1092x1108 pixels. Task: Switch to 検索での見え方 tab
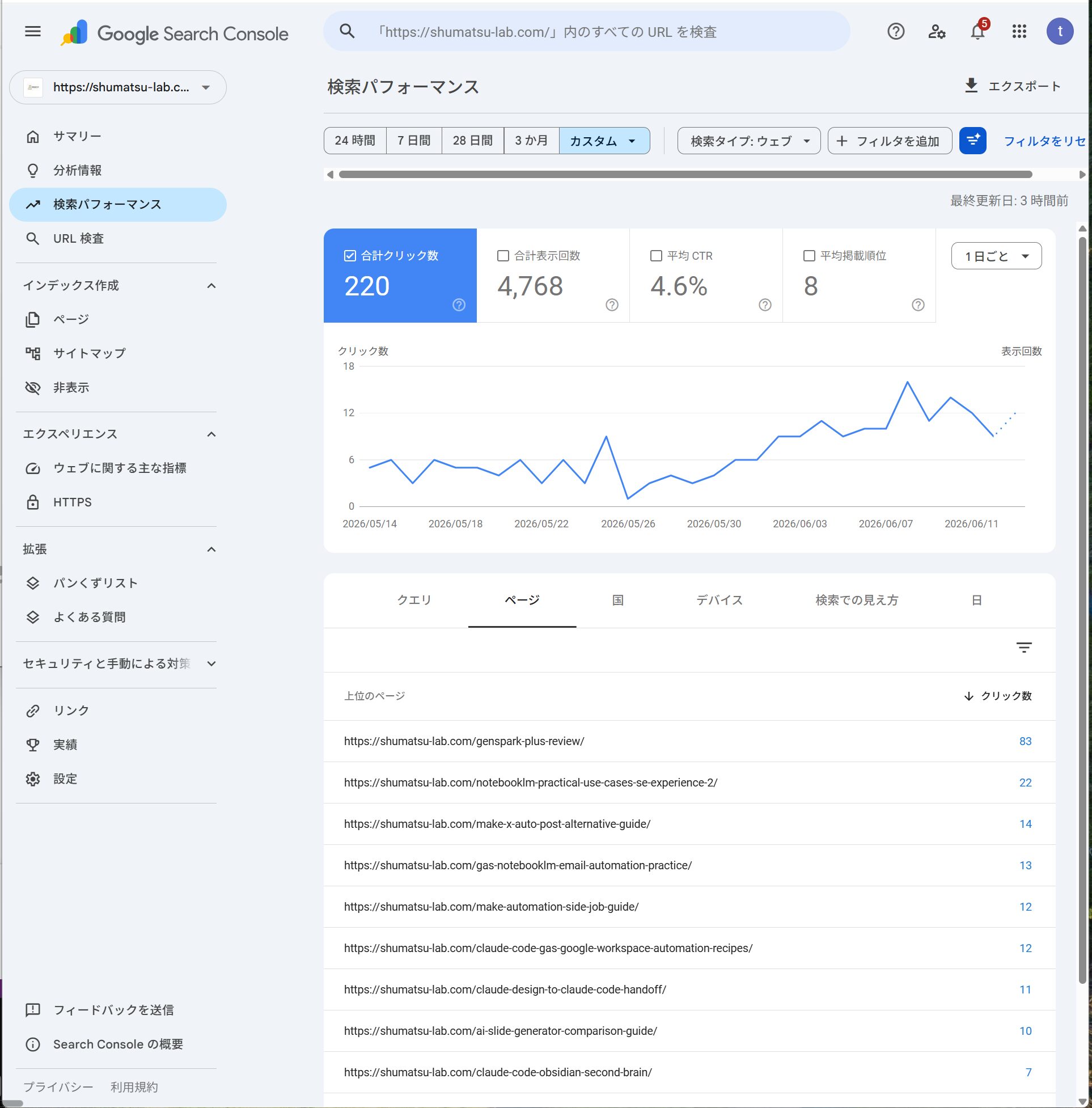point(857,600)
